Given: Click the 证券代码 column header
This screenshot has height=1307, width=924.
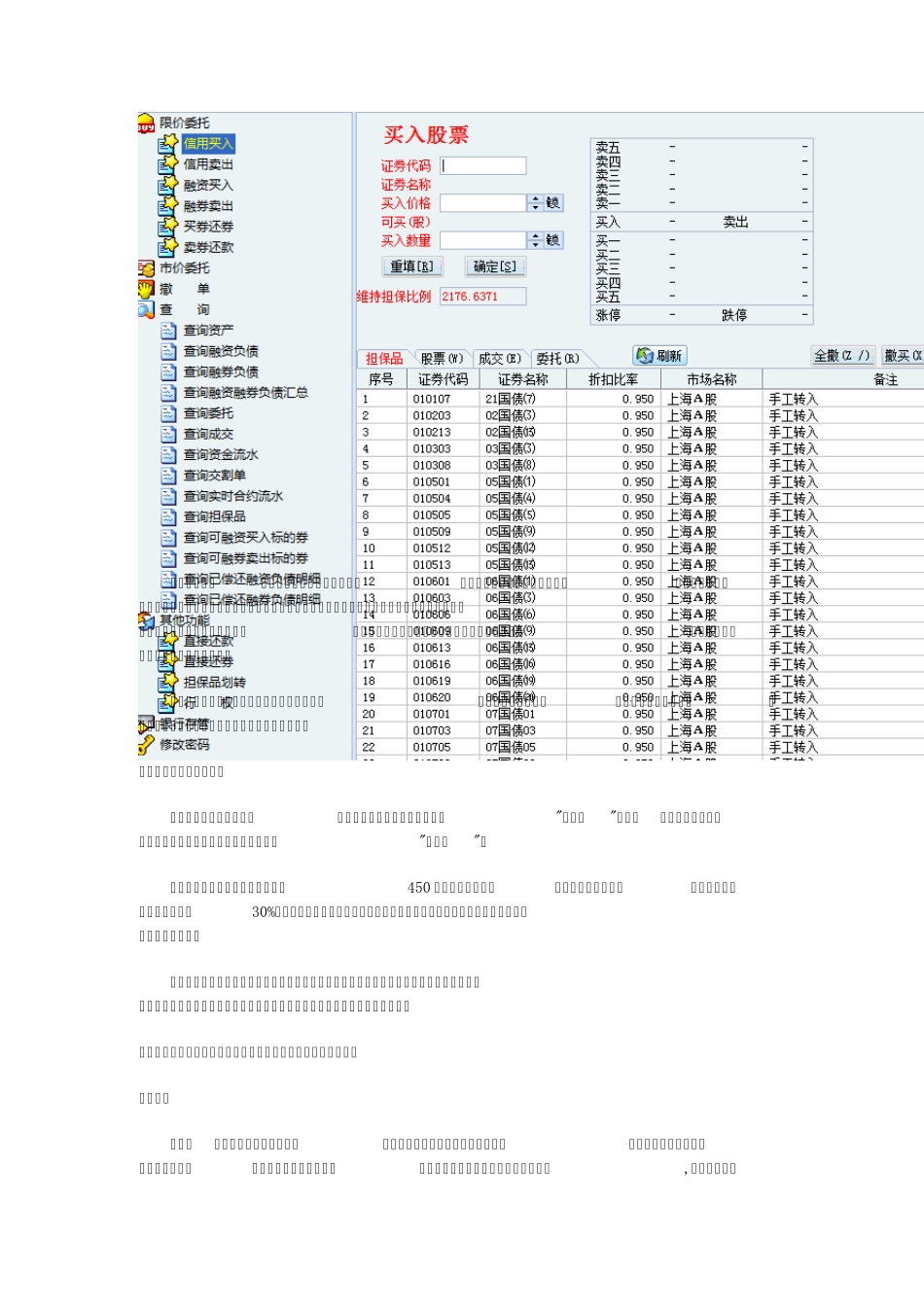Looking at the screenshot, I should (x=444, y=379).
